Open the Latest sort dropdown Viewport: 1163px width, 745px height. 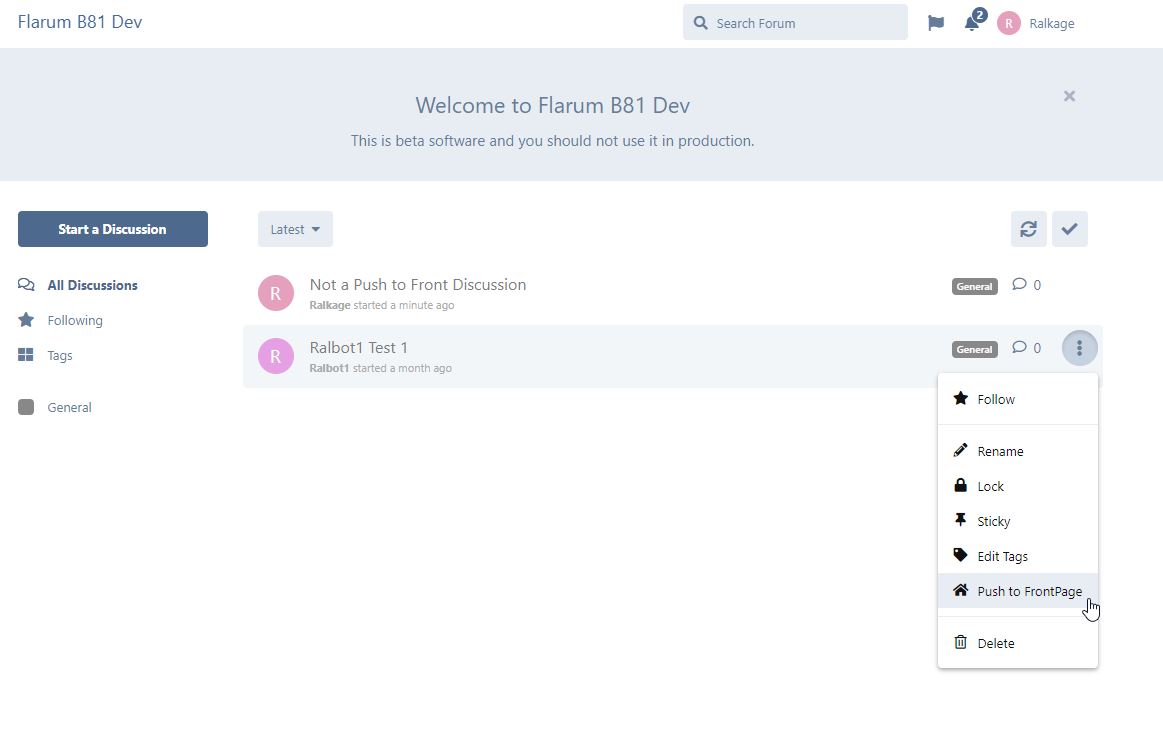[x=295, y=229]
